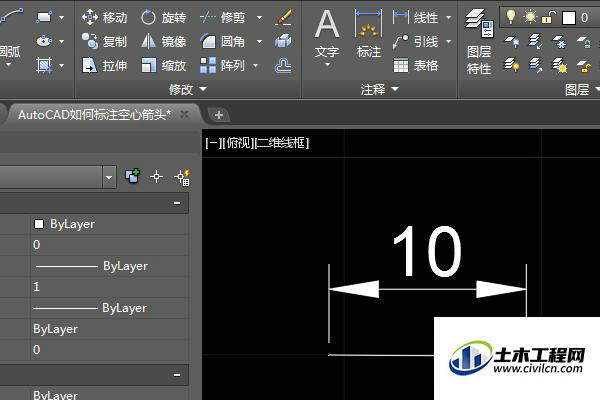
Task: Select the Stretch (拉伸) tool
Action: (104, 65)
